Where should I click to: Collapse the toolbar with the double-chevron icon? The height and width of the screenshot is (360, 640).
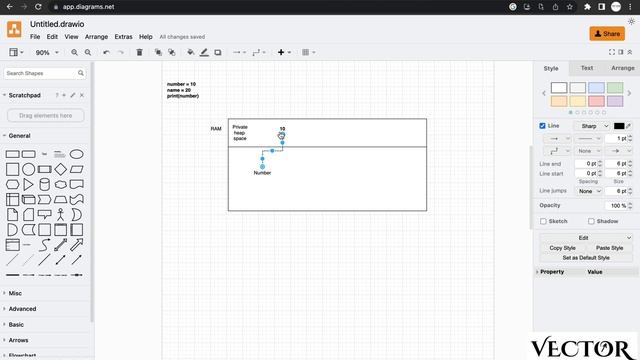coord(630,52)
